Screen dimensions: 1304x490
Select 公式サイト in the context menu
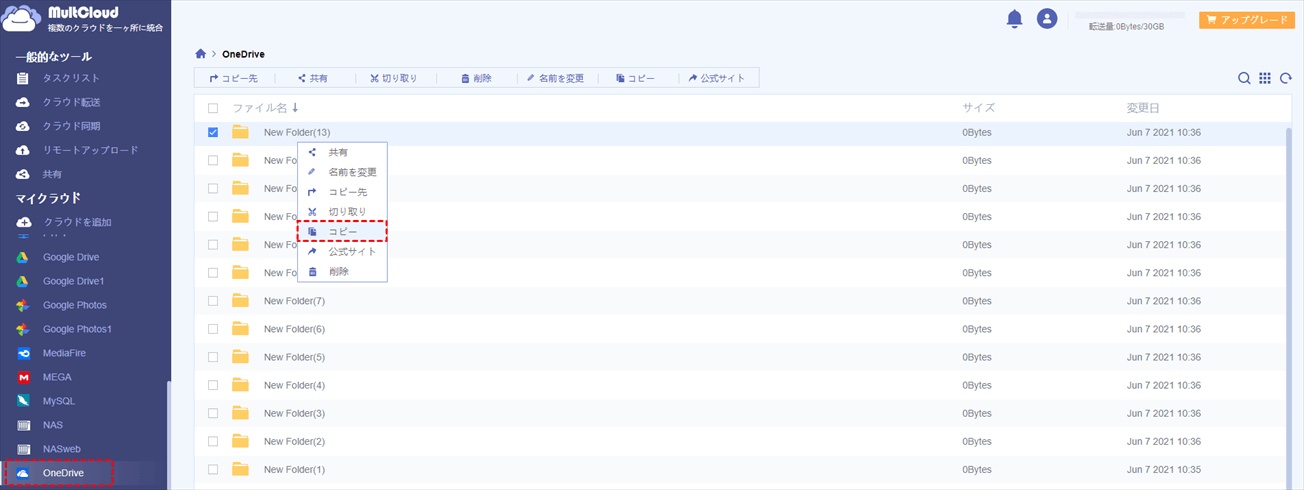pyautogui.click(x=342, y=252)
